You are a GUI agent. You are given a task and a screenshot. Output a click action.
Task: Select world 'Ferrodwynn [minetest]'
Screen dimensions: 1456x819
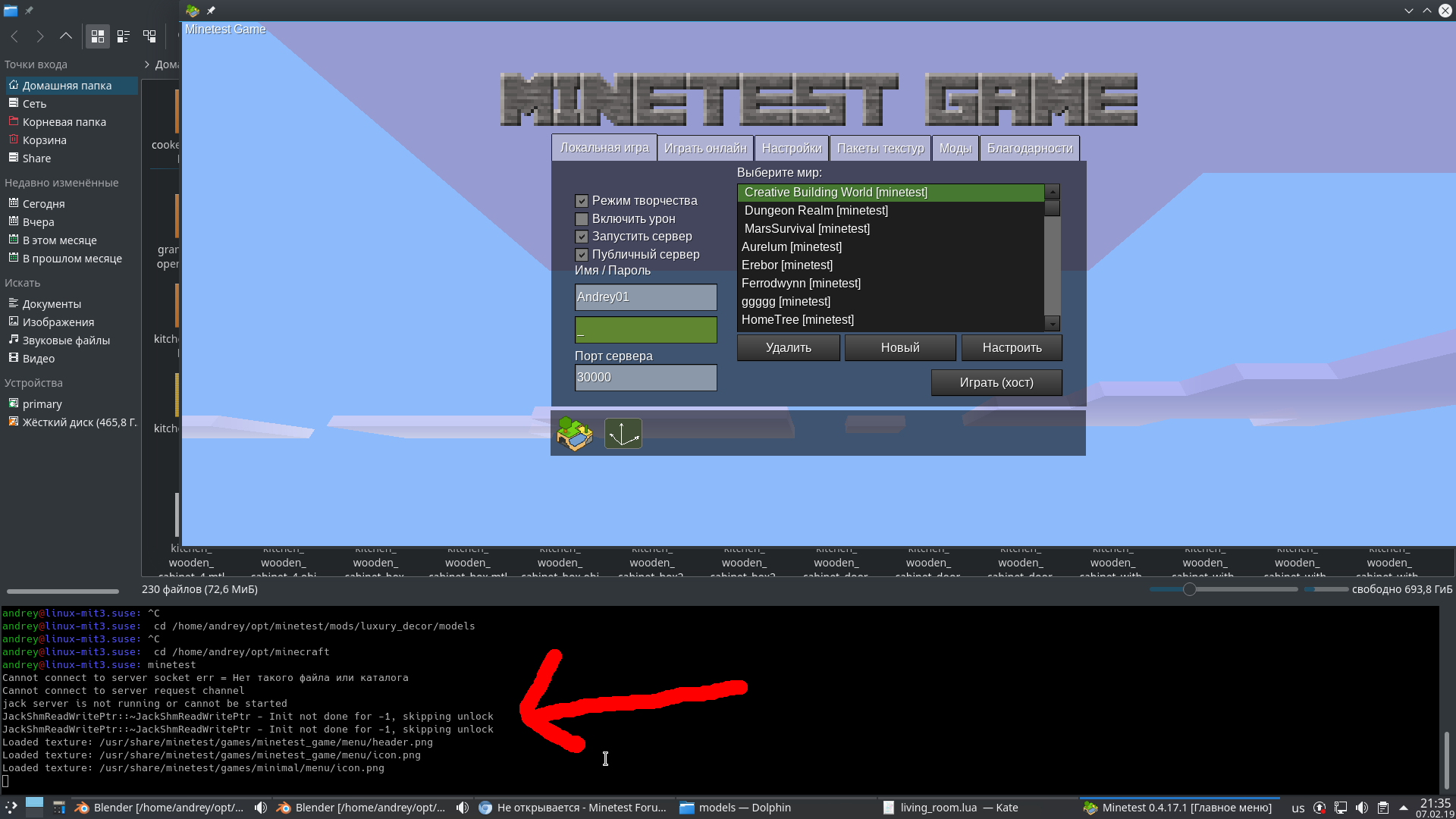(890, 284)
